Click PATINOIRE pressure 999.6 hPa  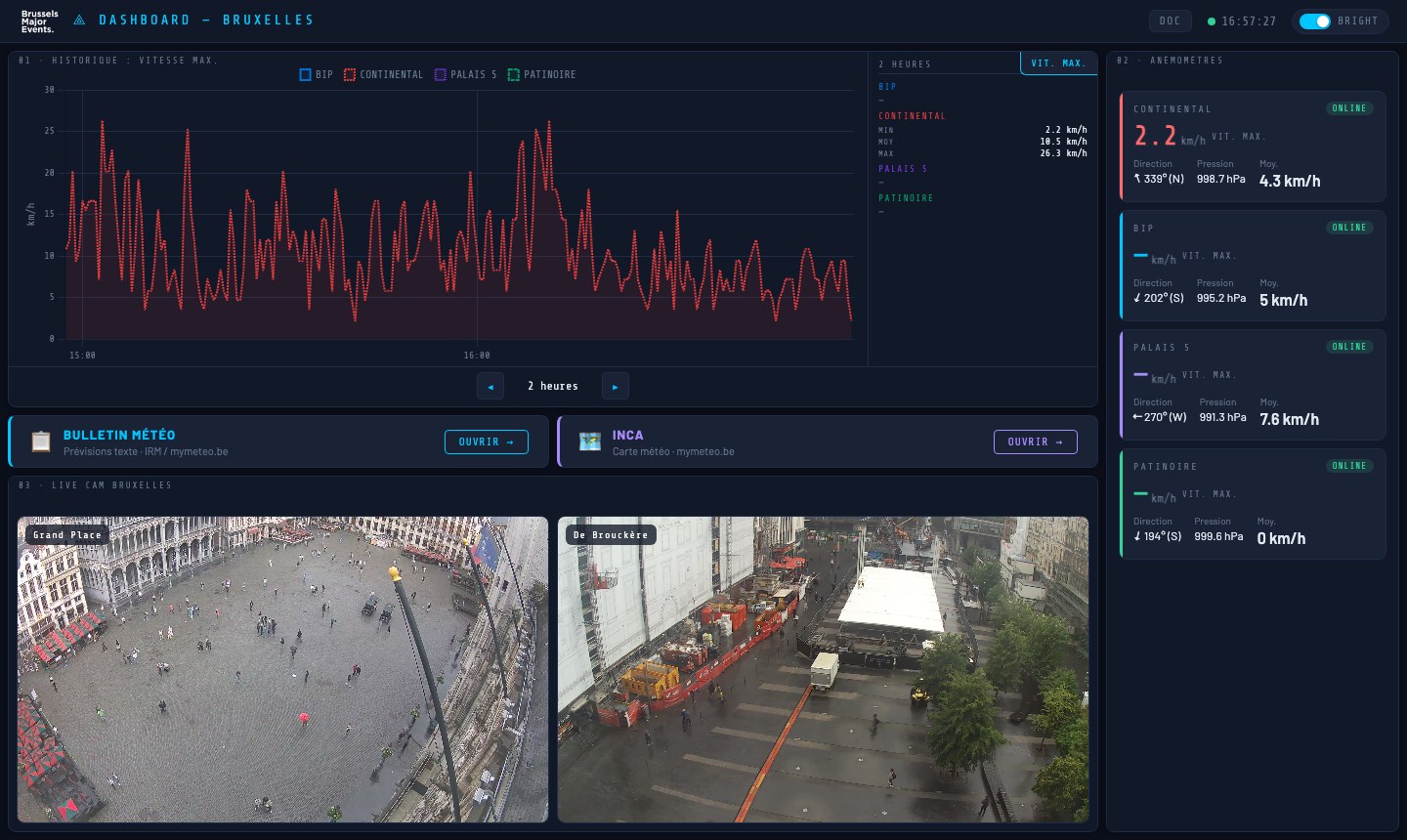click(x=1218, y=536)
